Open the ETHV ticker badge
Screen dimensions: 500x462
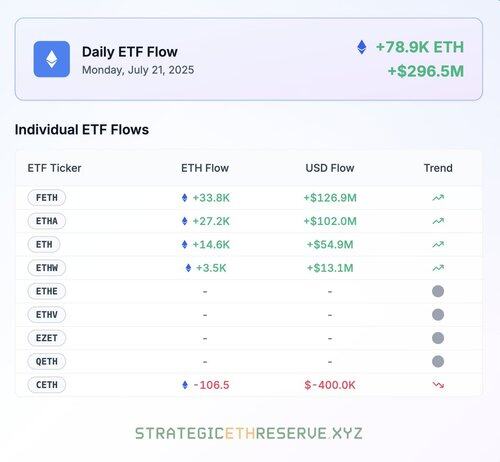47,315
